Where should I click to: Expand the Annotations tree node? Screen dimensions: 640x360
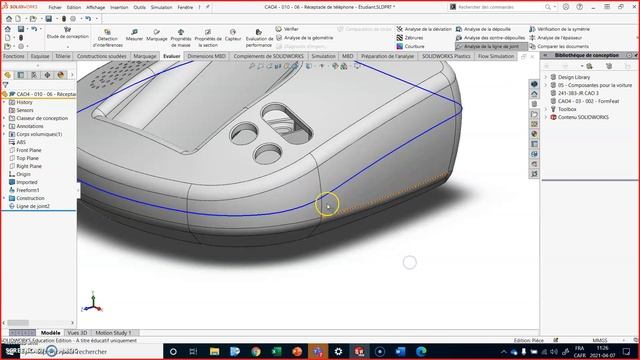coord(4,126)
